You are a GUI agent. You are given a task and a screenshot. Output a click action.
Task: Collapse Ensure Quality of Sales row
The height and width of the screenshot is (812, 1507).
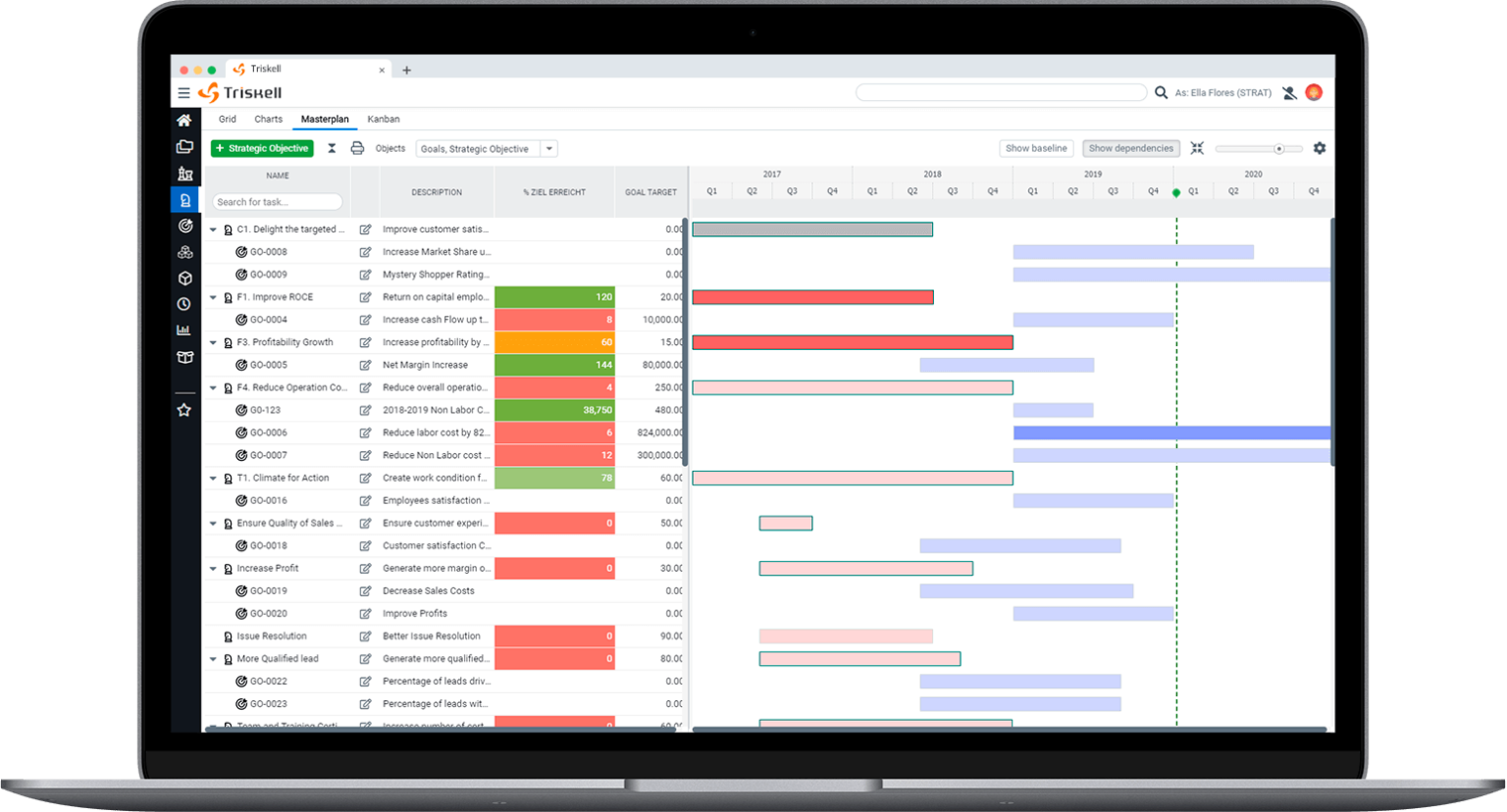(213, 524)
